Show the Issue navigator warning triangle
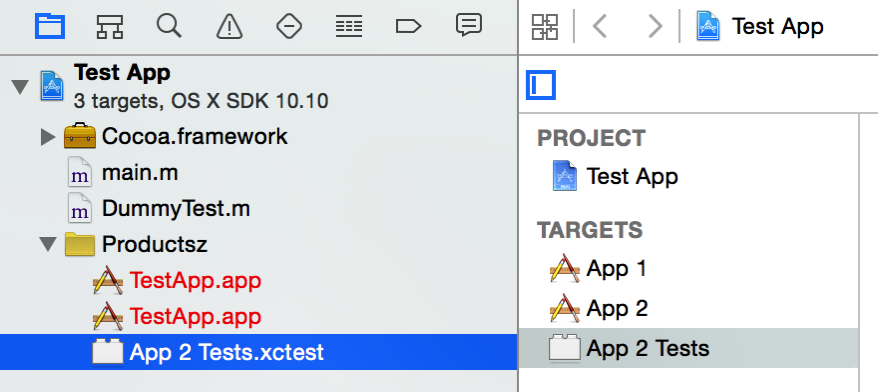The image size is (878, 392). point(229,26)
